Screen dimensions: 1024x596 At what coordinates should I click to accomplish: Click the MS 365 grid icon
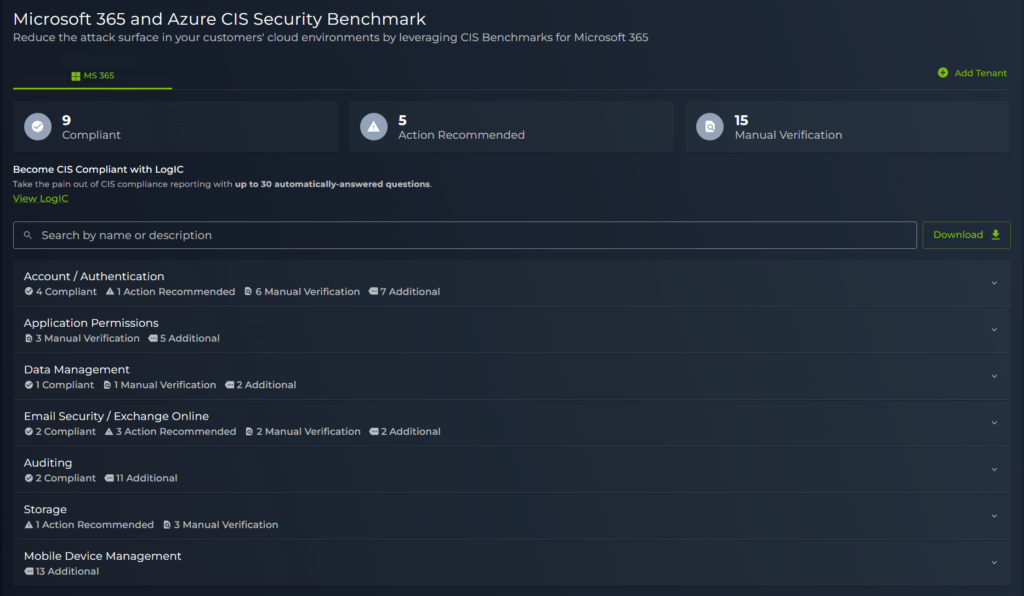tap(76, 76)
